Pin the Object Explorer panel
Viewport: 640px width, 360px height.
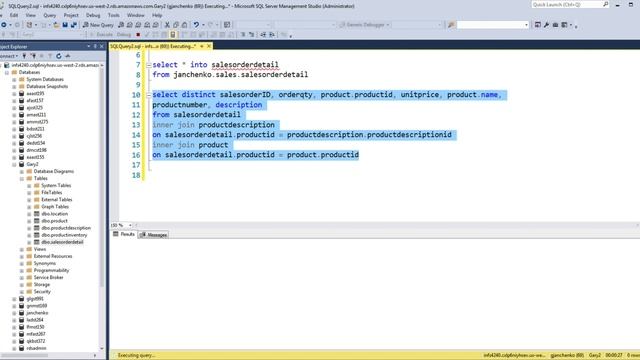[x=95, y=47]
